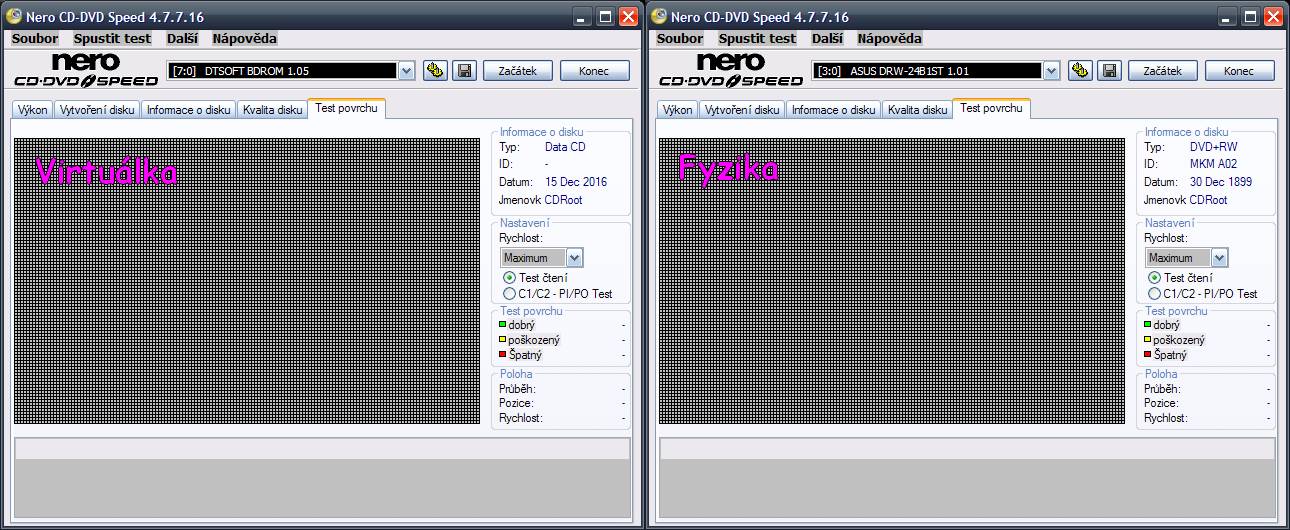Switch to Výkon tab in DTSOFT window

point(33,110)
